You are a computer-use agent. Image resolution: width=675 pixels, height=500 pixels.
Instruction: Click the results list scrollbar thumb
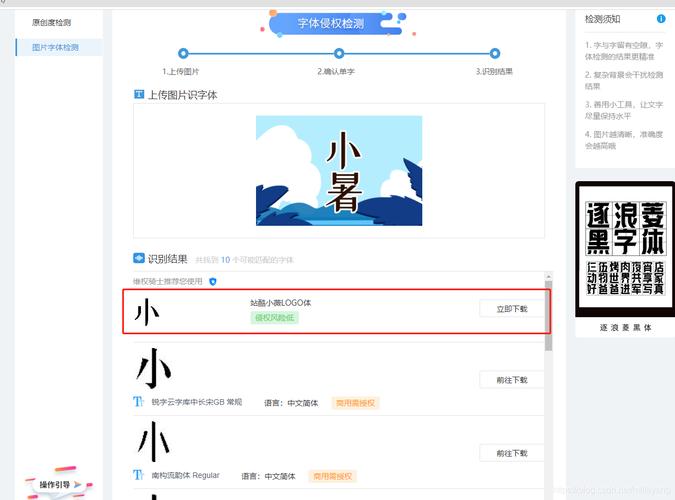pyautogui.click(x=548, y=315)
